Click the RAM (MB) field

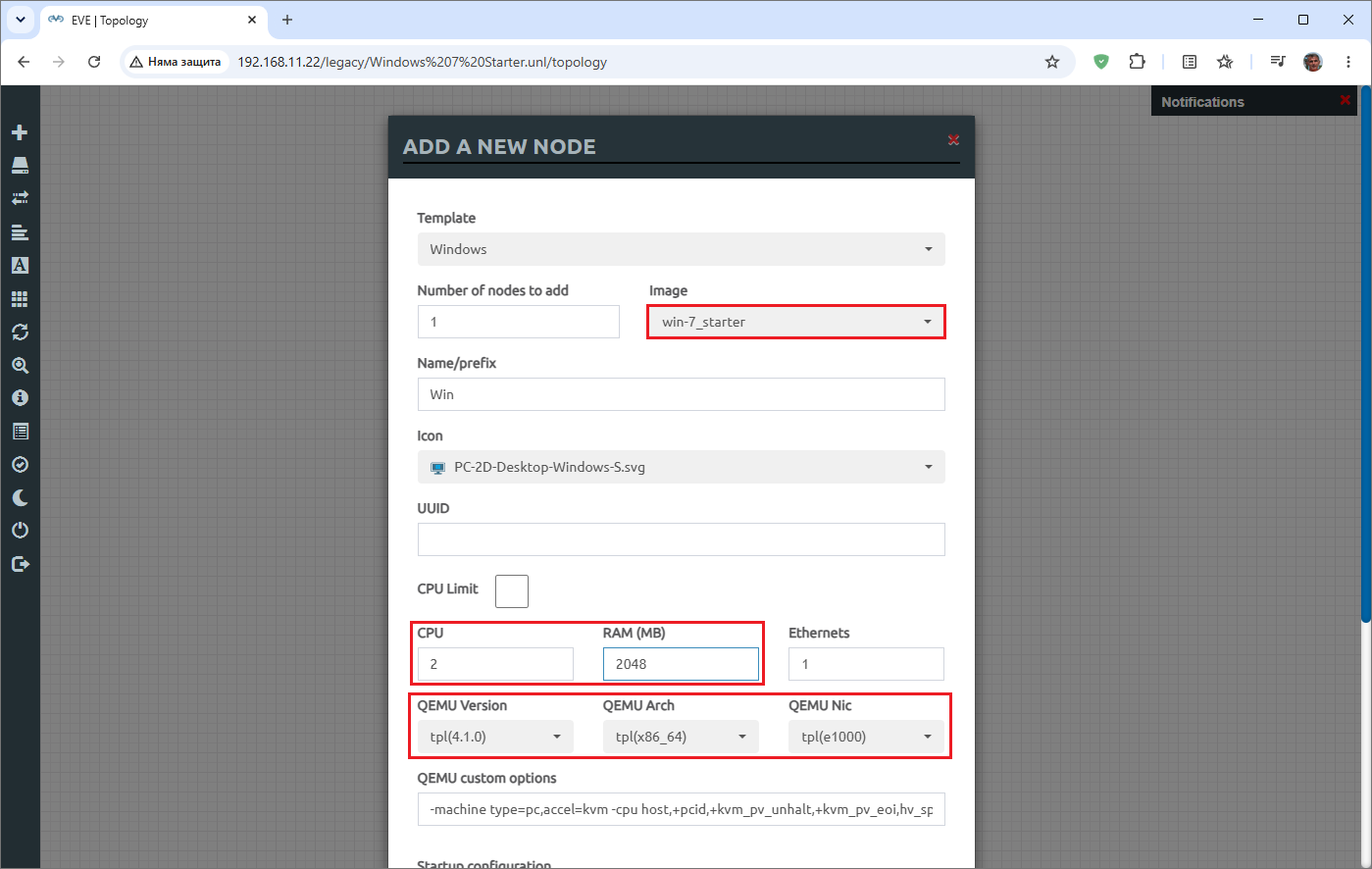tap(681, 664)
